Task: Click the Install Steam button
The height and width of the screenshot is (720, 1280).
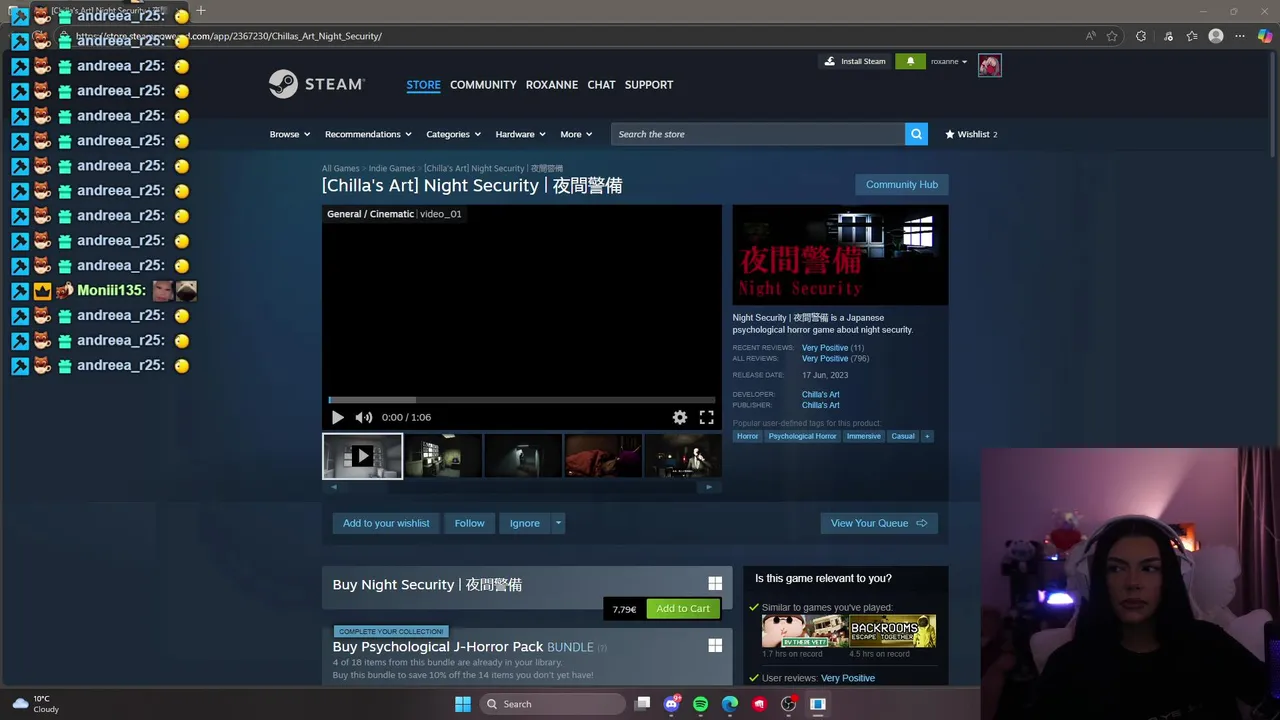Action: [855, 61]
